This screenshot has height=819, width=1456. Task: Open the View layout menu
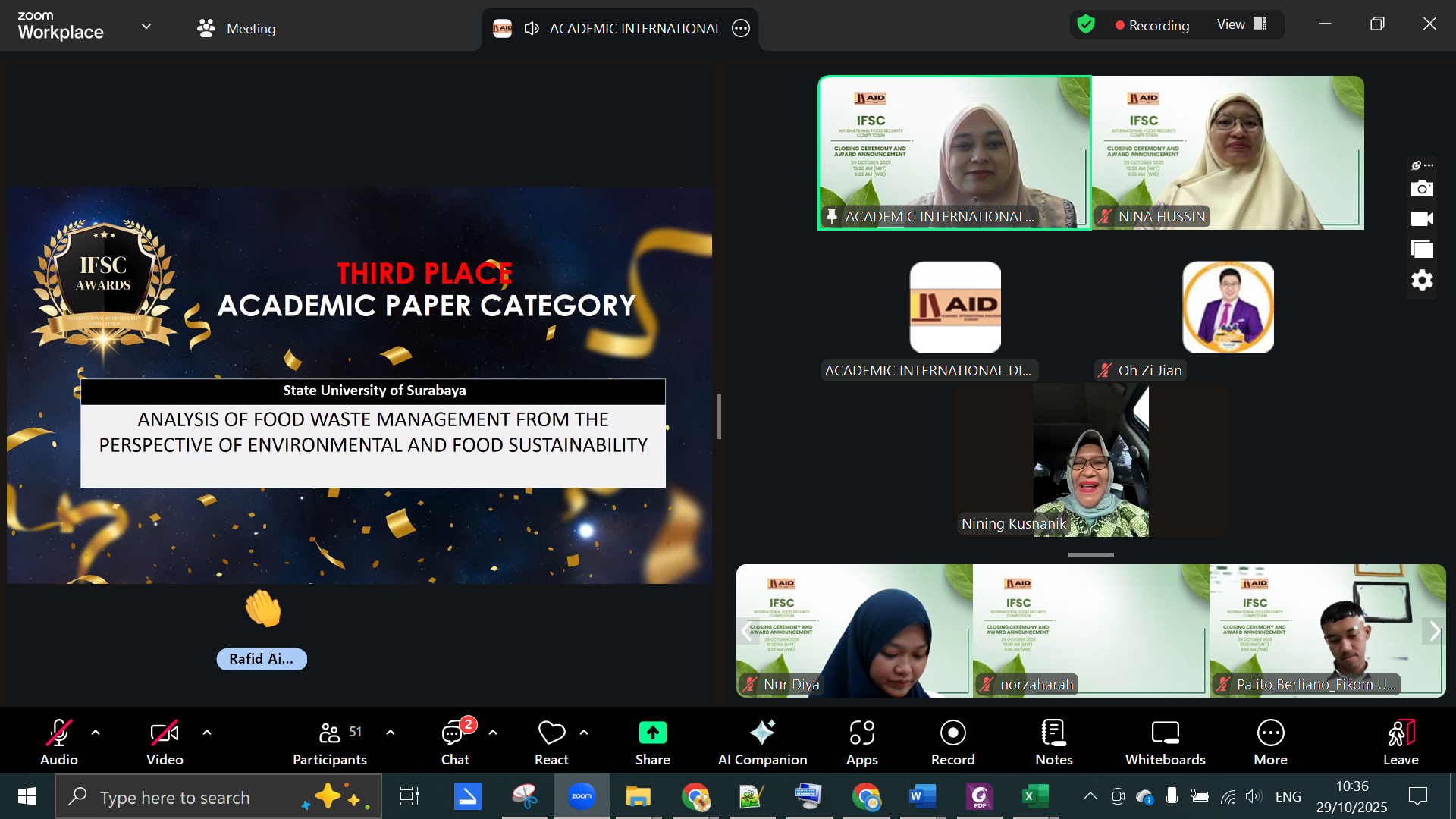[x=1241, y=24]
